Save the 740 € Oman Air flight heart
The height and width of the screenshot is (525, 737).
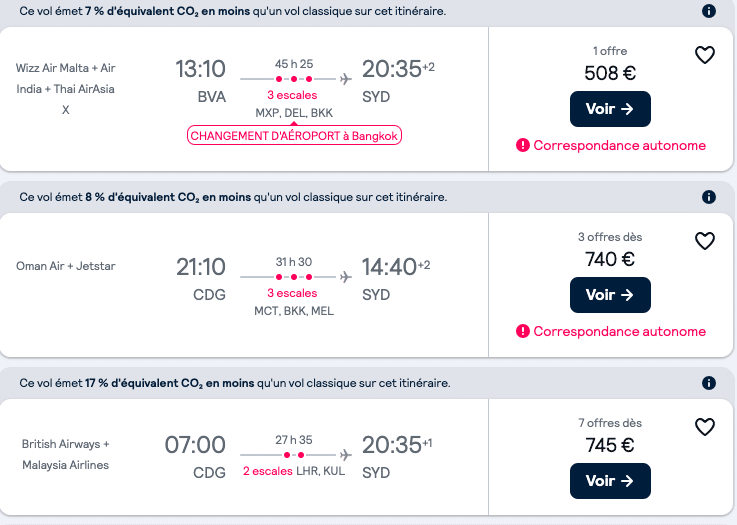[705, 241]
